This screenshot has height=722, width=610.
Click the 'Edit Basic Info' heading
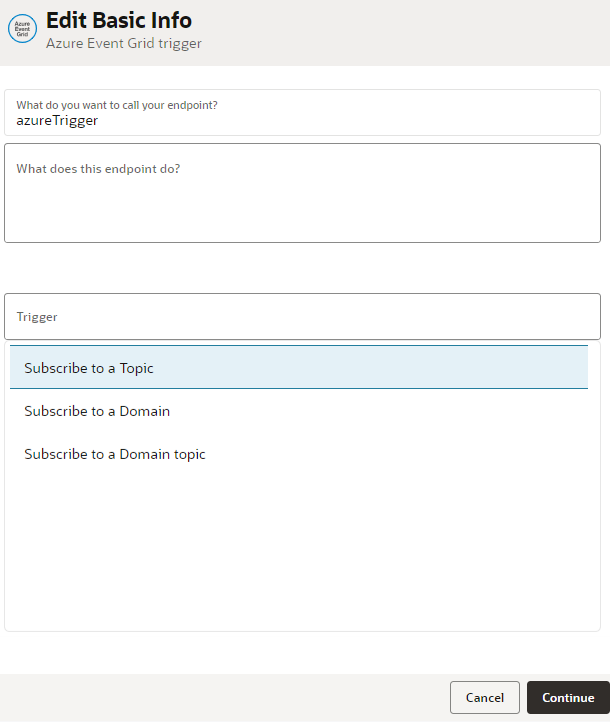[x=119, y=20]
